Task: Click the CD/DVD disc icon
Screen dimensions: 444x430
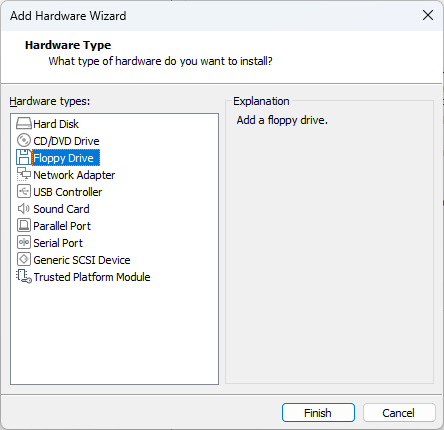Action: pos(24,140)
